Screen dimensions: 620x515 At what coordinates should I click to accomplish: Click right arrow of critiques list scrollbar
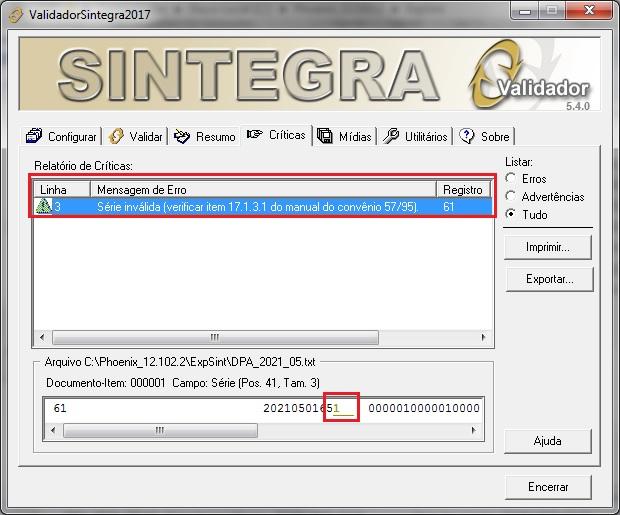point(483,337)
